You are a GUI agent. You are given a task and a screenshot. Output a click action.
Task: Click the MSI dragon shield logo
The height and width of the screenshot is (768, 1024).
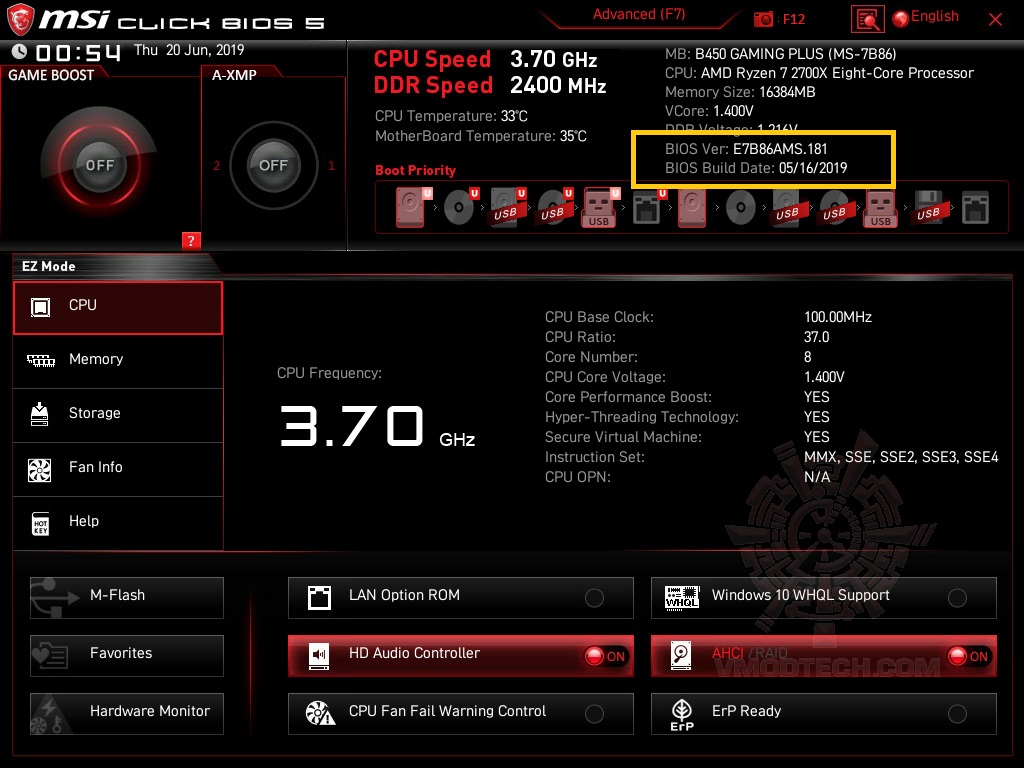(20, 20)
